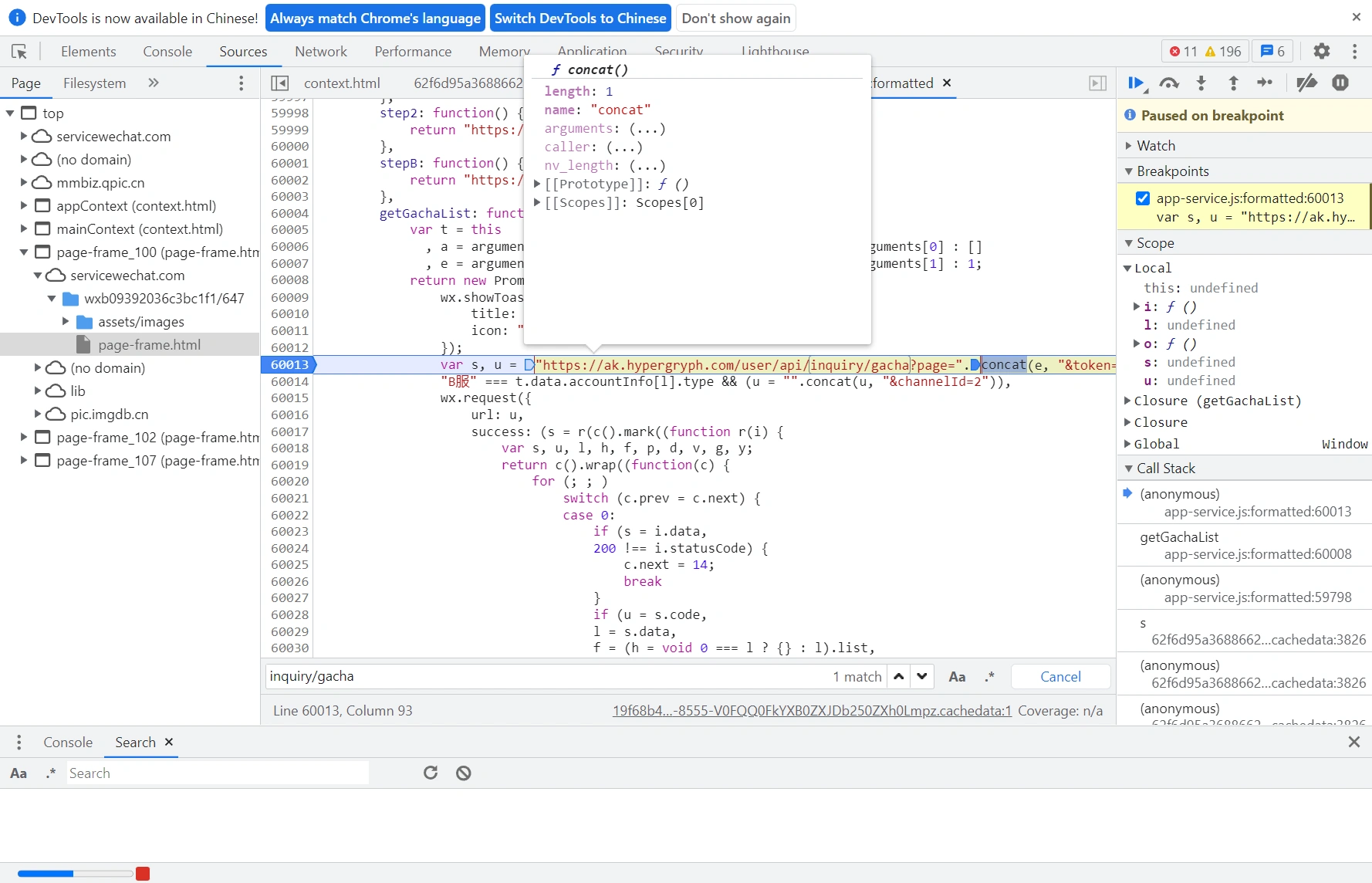This screenshot has height=883, width=1372.
Task: Step over next function call
Action: click(x=1169, y=83)
